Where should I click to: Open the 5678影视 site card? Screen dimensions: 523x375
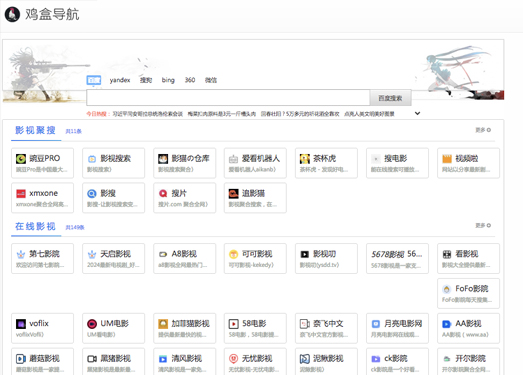point(397,259)
